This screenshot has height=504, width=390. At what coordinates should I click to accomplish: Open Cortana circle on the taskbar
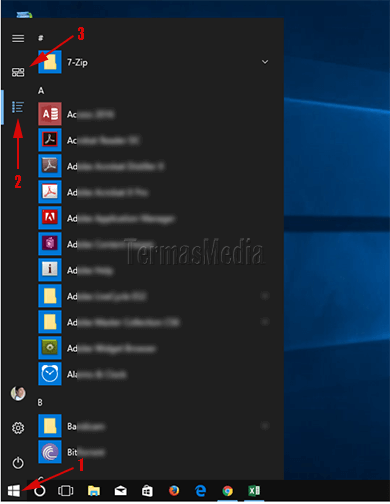pyautogui.click(x=40, y=491)
